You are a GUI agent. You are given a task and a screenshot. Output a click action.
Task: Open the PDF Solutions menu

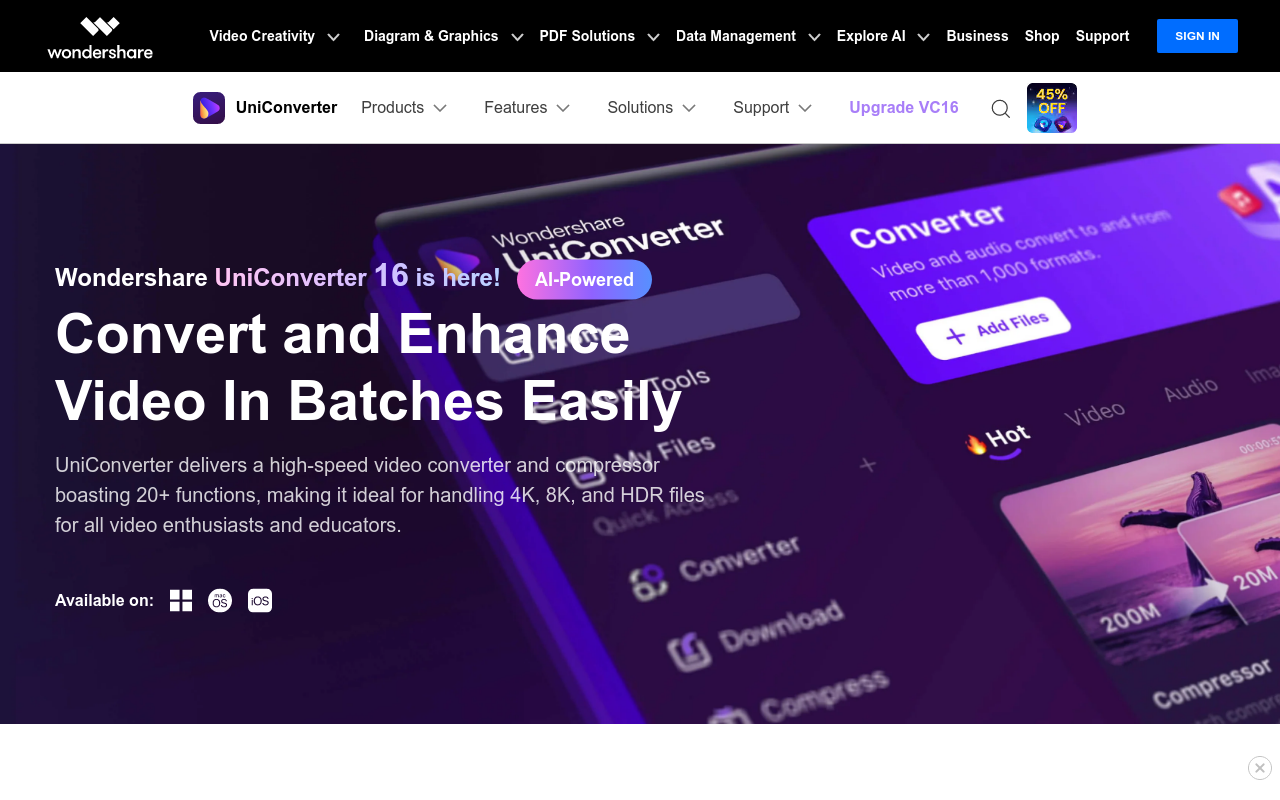587,36
